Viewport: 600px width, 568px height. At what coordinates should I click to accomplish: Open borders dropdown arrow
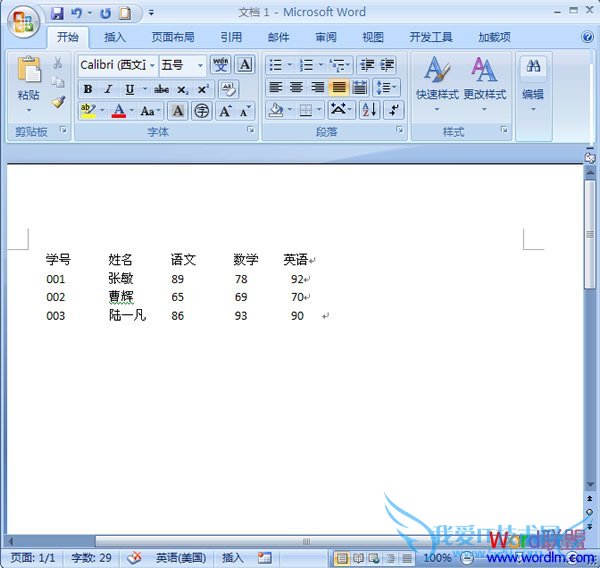[x=319, y=110]
